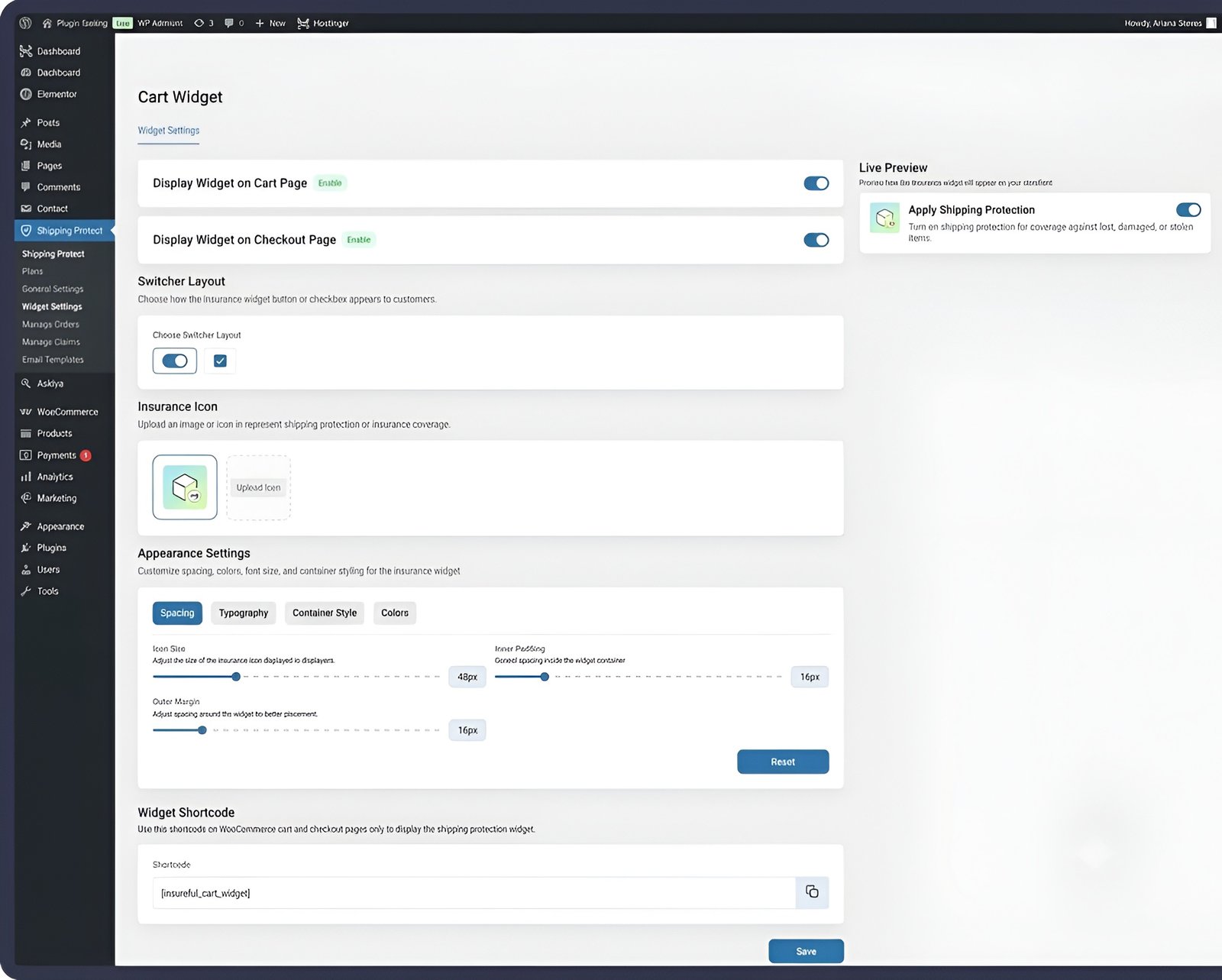Viewport: 1222px width, 980px height.
Task: Click the Reset button
Action: [x=783, y=762]
